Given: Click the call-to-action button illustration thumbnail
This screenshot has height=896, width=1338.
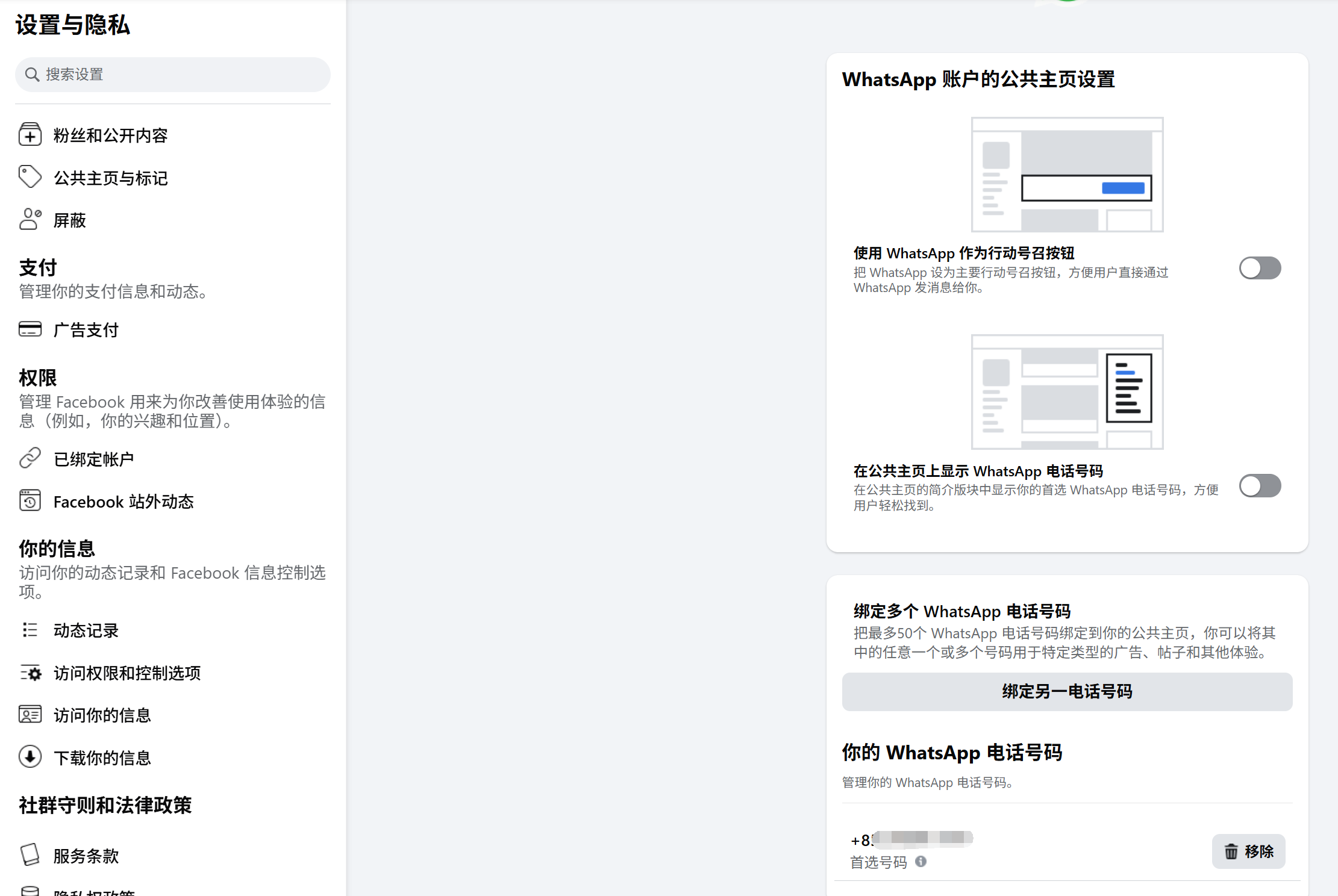Looking at the screenshot, I should pyautogui.click(x=1067, y=175).
